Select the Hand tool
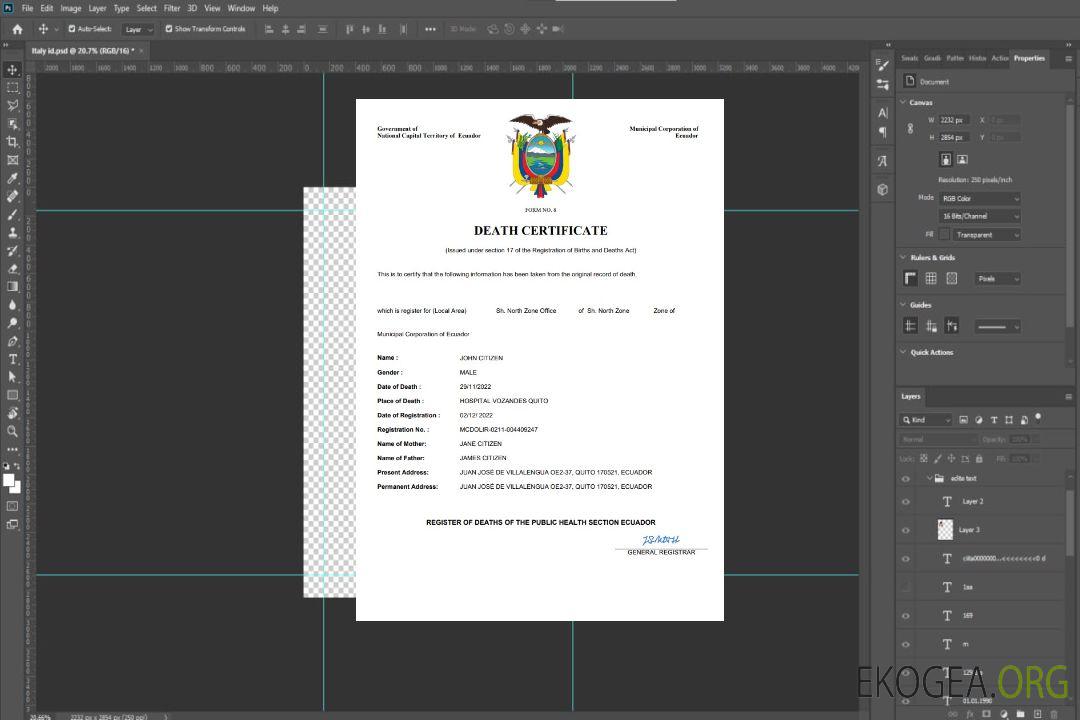 tap(12, 413)
